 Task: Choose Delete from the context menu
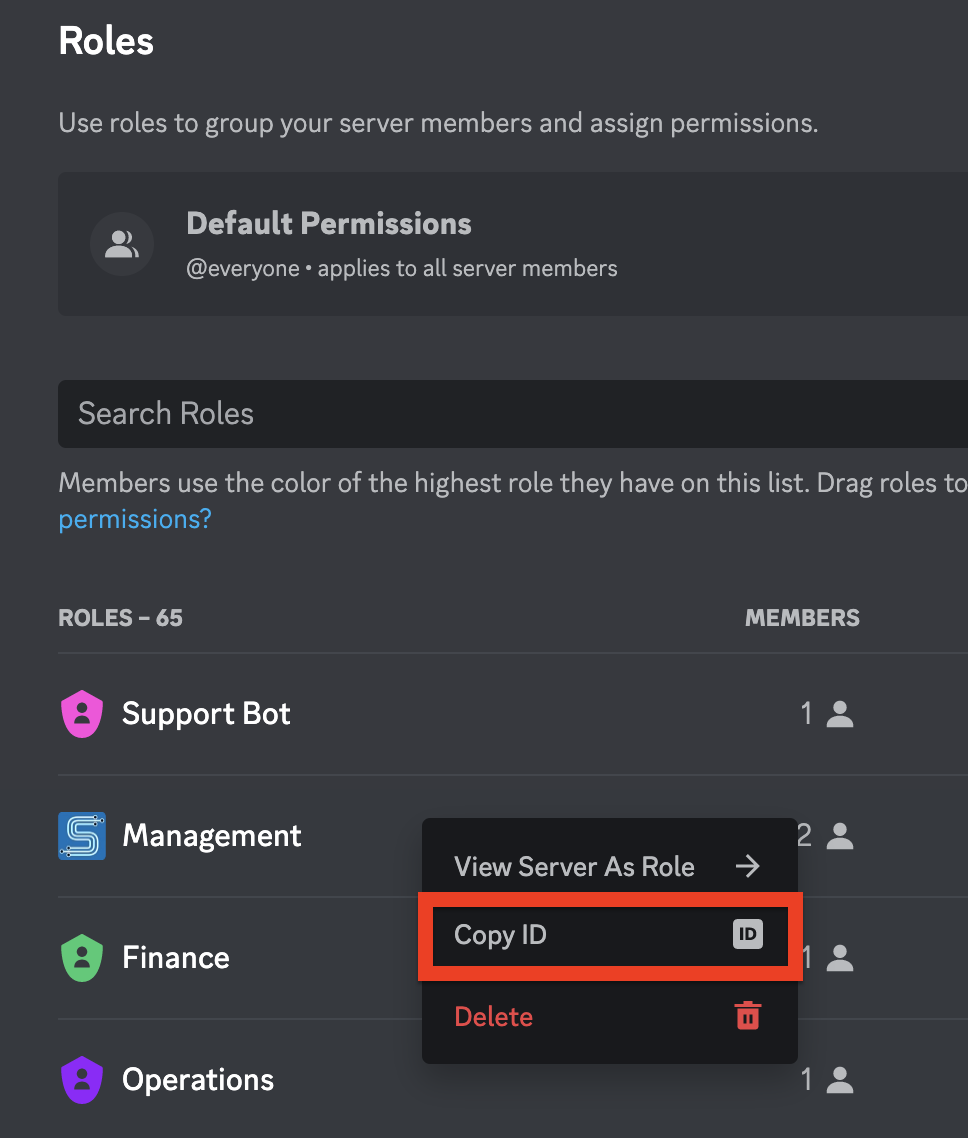click(494, 1017)
